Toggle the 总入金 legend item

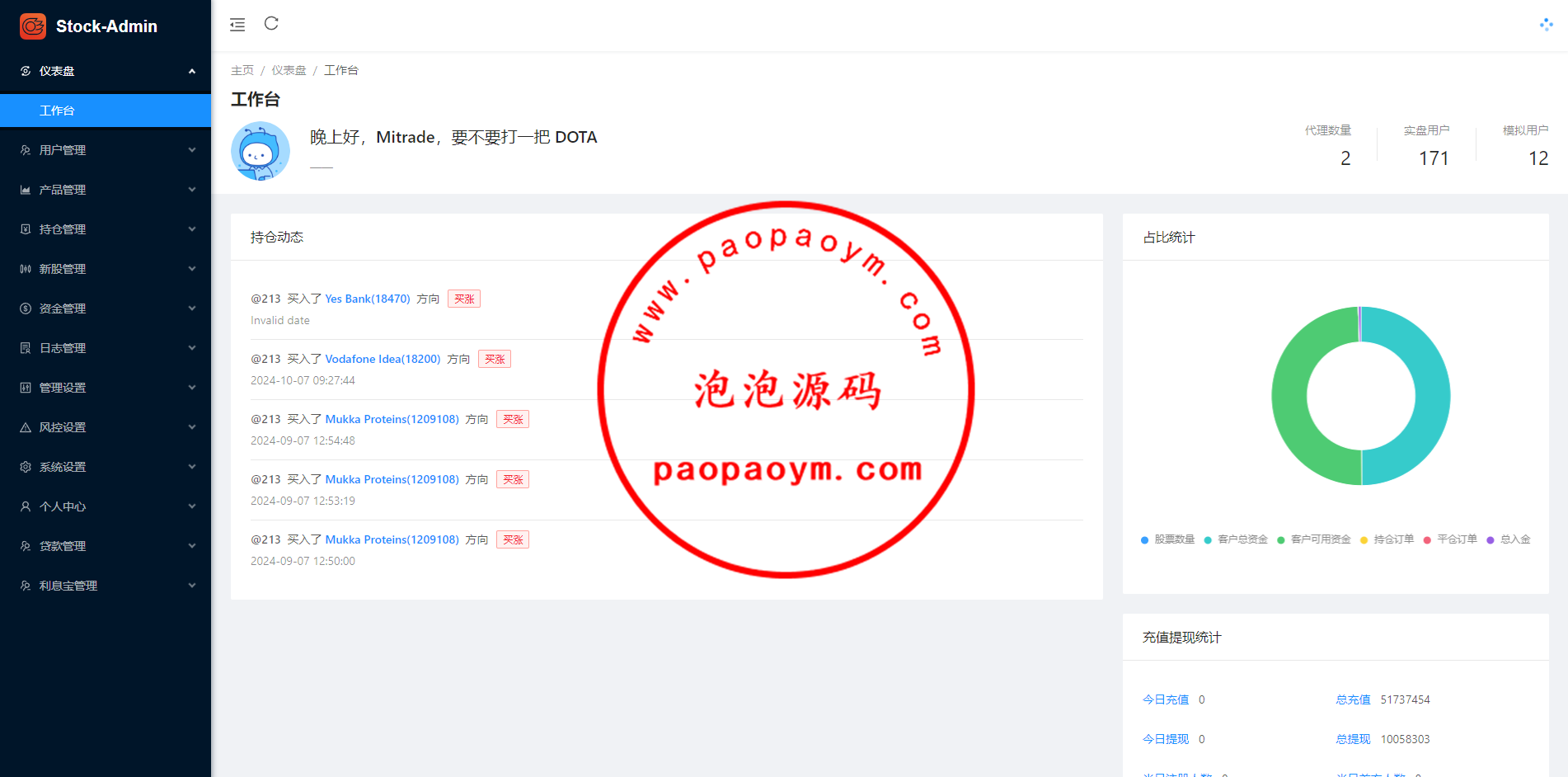1509,539
